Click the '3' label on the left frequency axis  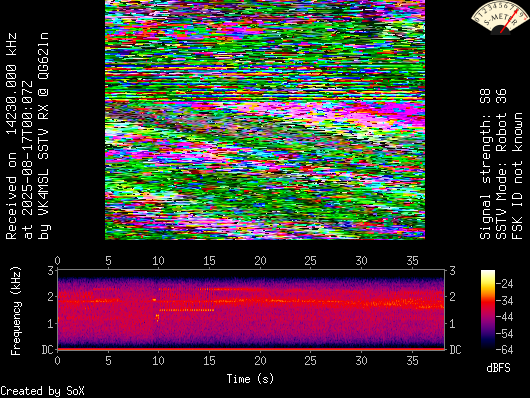point(50,271)
